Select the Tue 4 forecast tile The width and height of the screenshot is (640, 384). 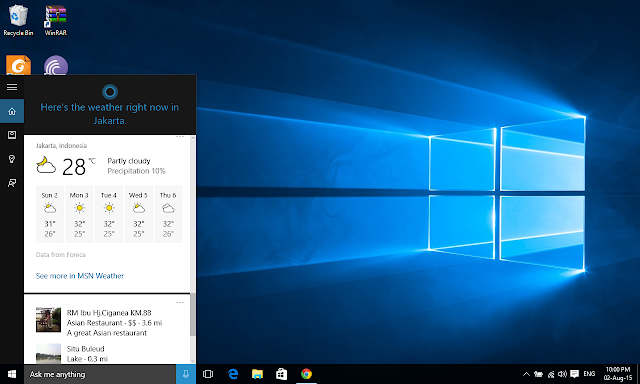pyautogui.click(x=109, y=214)
